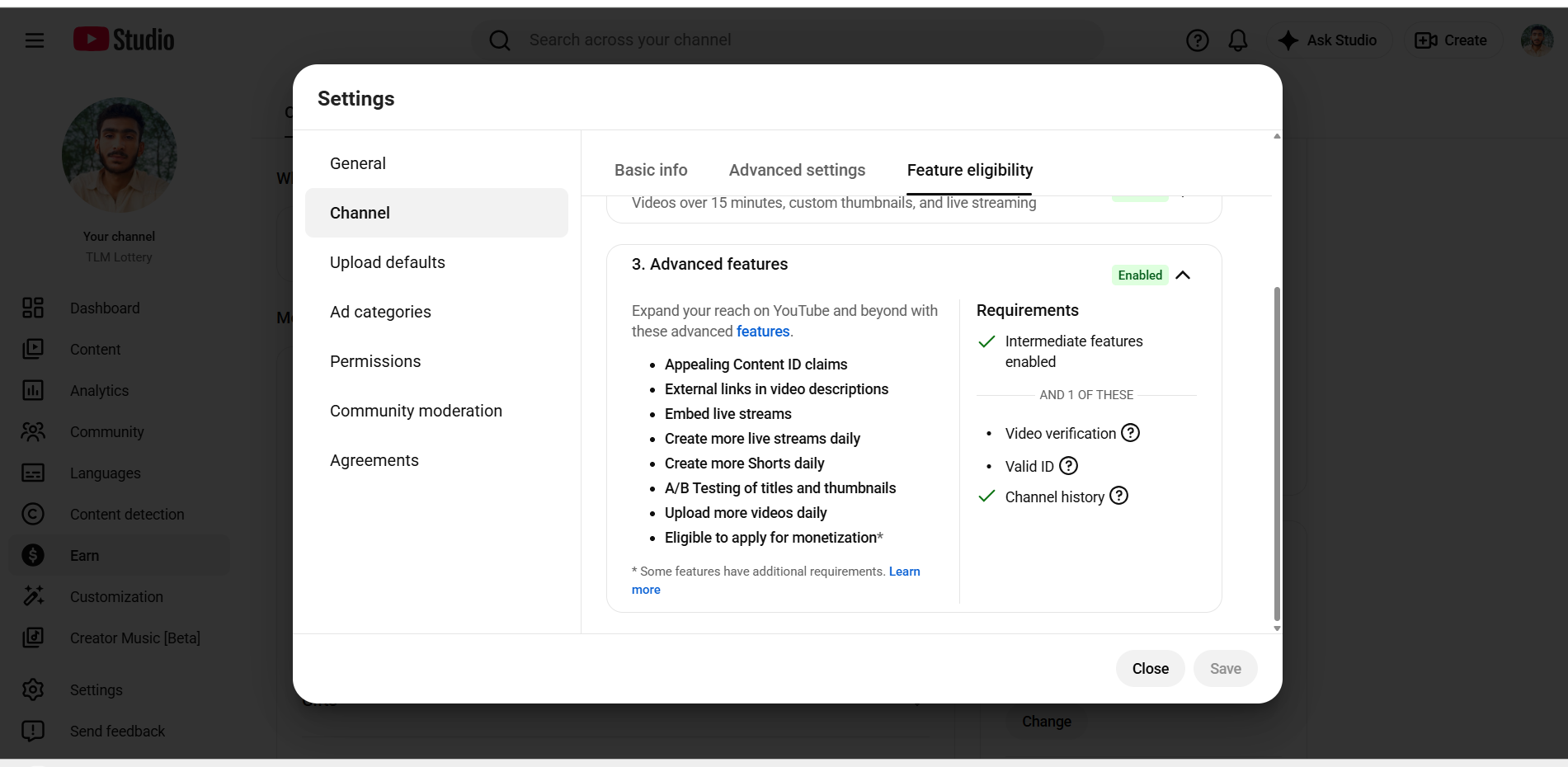Open Creator Music [Beta] in sidebar
1568x767 pixels.
pos(120,638)
